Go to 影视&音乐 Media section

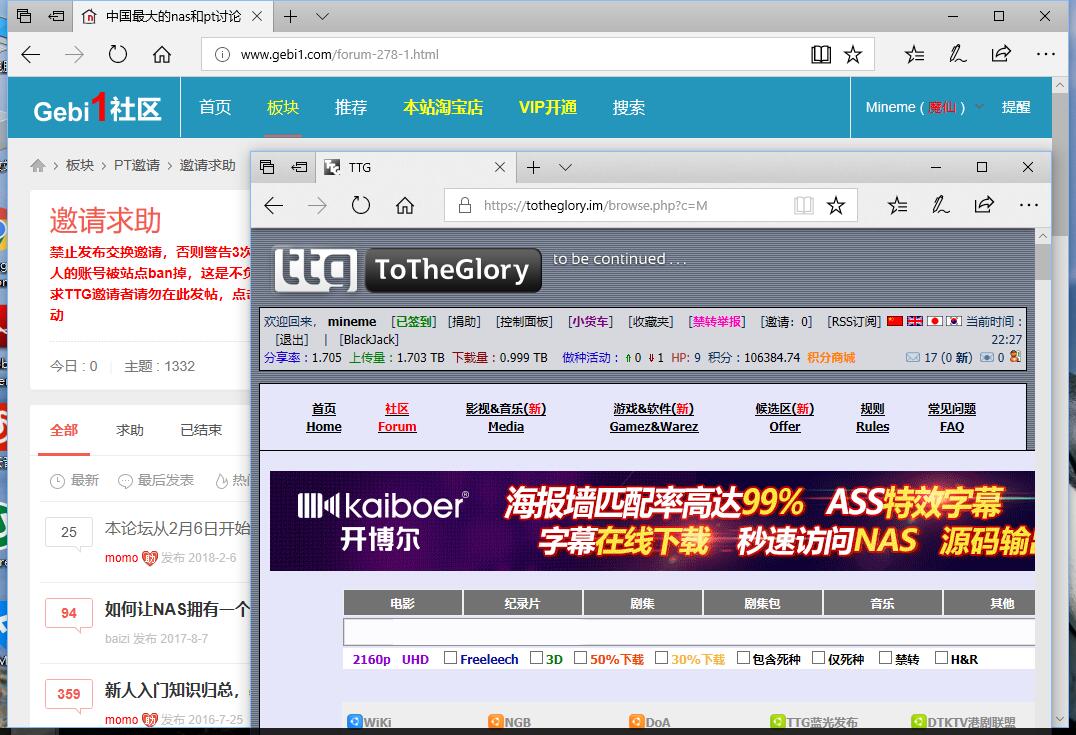pyautogui.click(x=506, y=417)
